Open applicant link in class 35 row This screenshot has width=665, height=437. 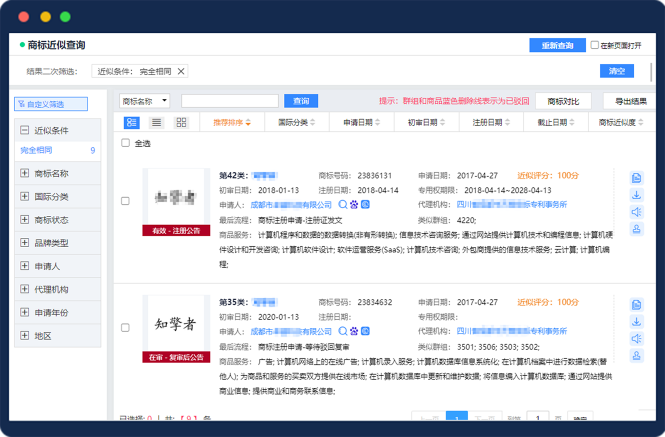291,331
